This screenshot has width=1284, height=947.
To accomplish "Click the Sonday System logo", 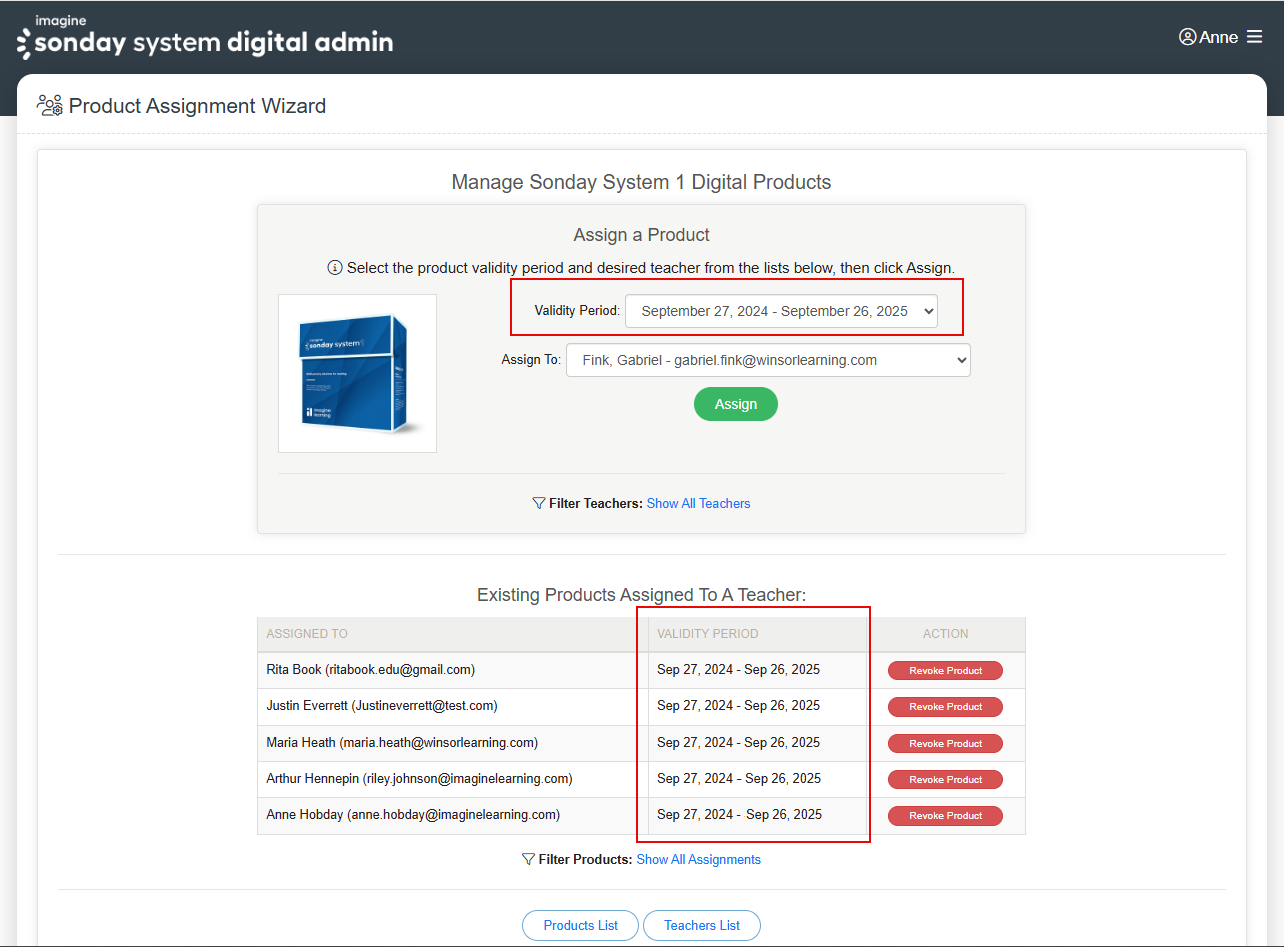I will click(205, 38).
